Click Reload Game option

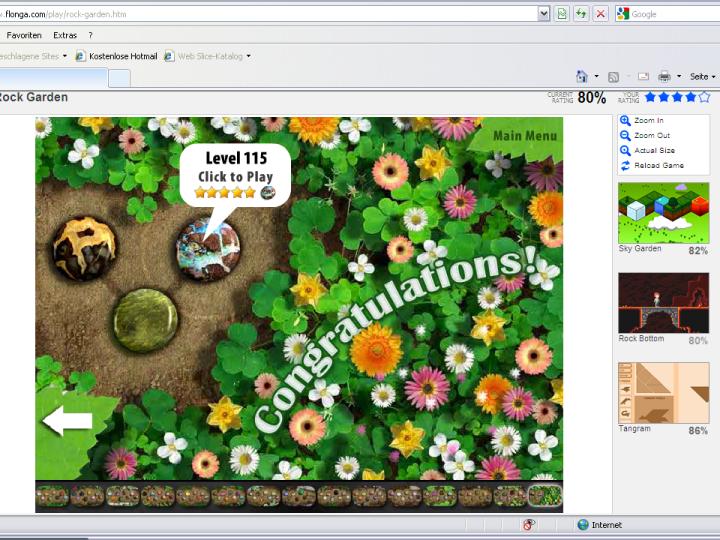658,165
